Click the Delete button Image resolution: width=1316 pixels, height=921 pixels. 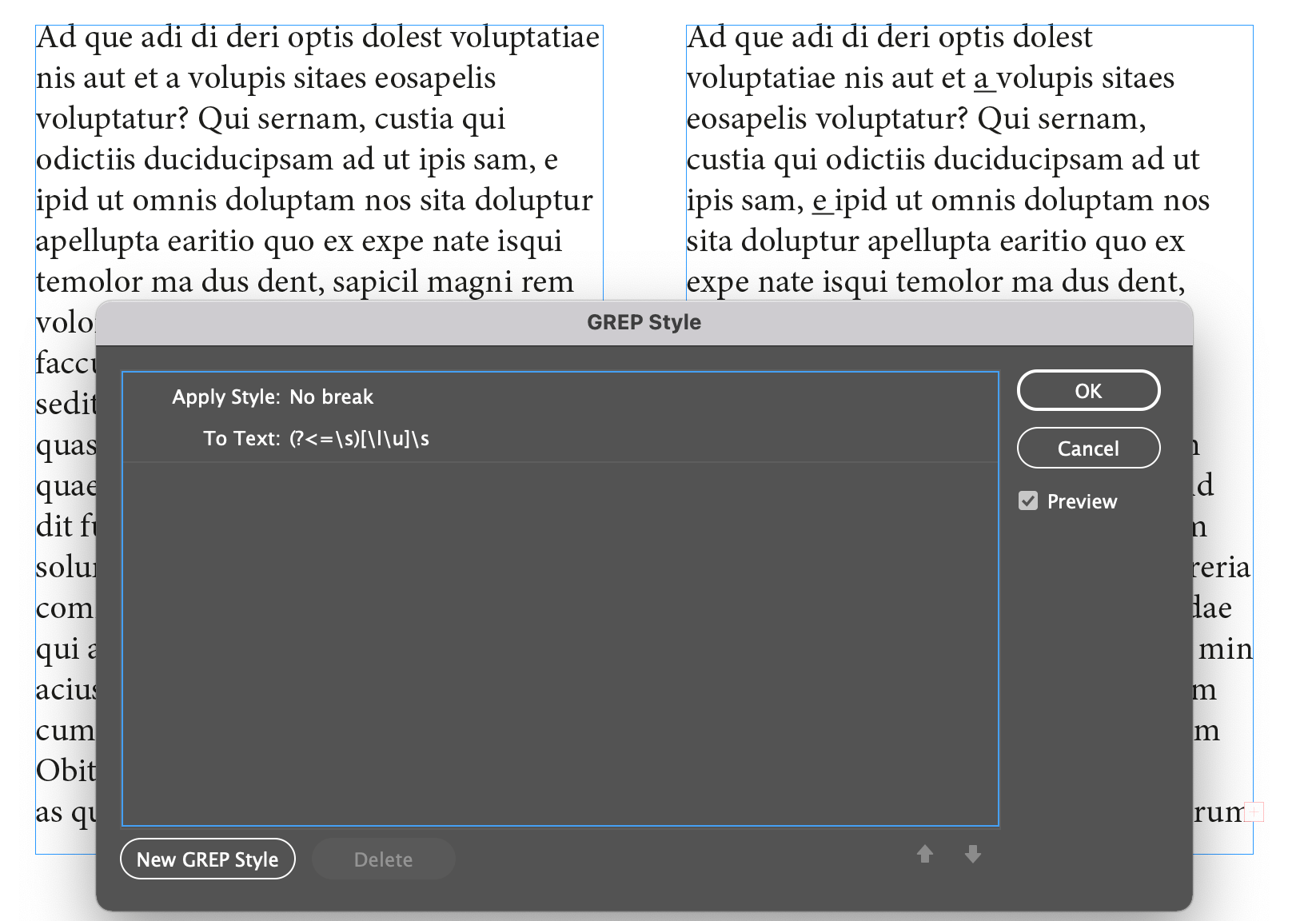coord(383,859)
